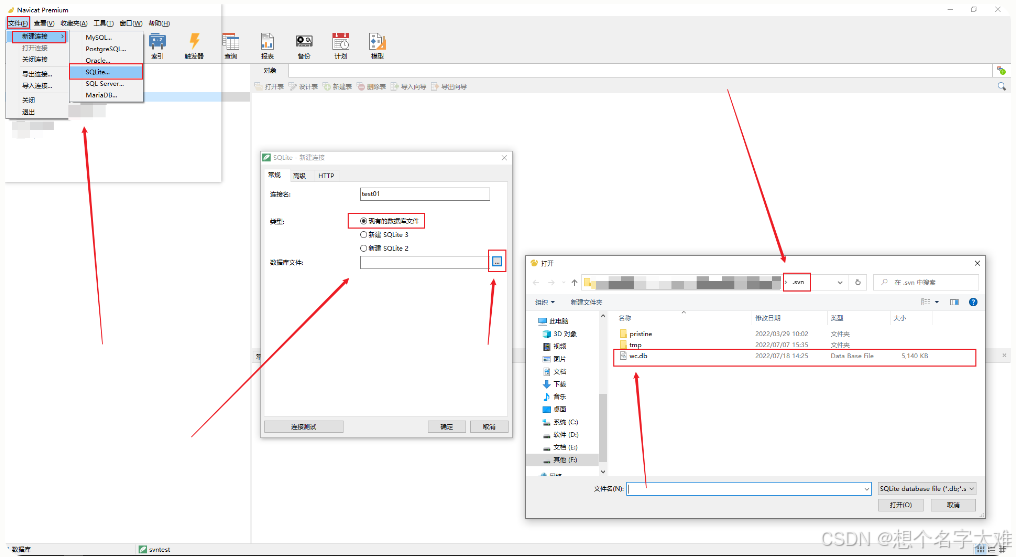Select 3D 对象 in the navigation pane
The width and height of the screenshot is (1016, 557).
(x=560, y=334)
